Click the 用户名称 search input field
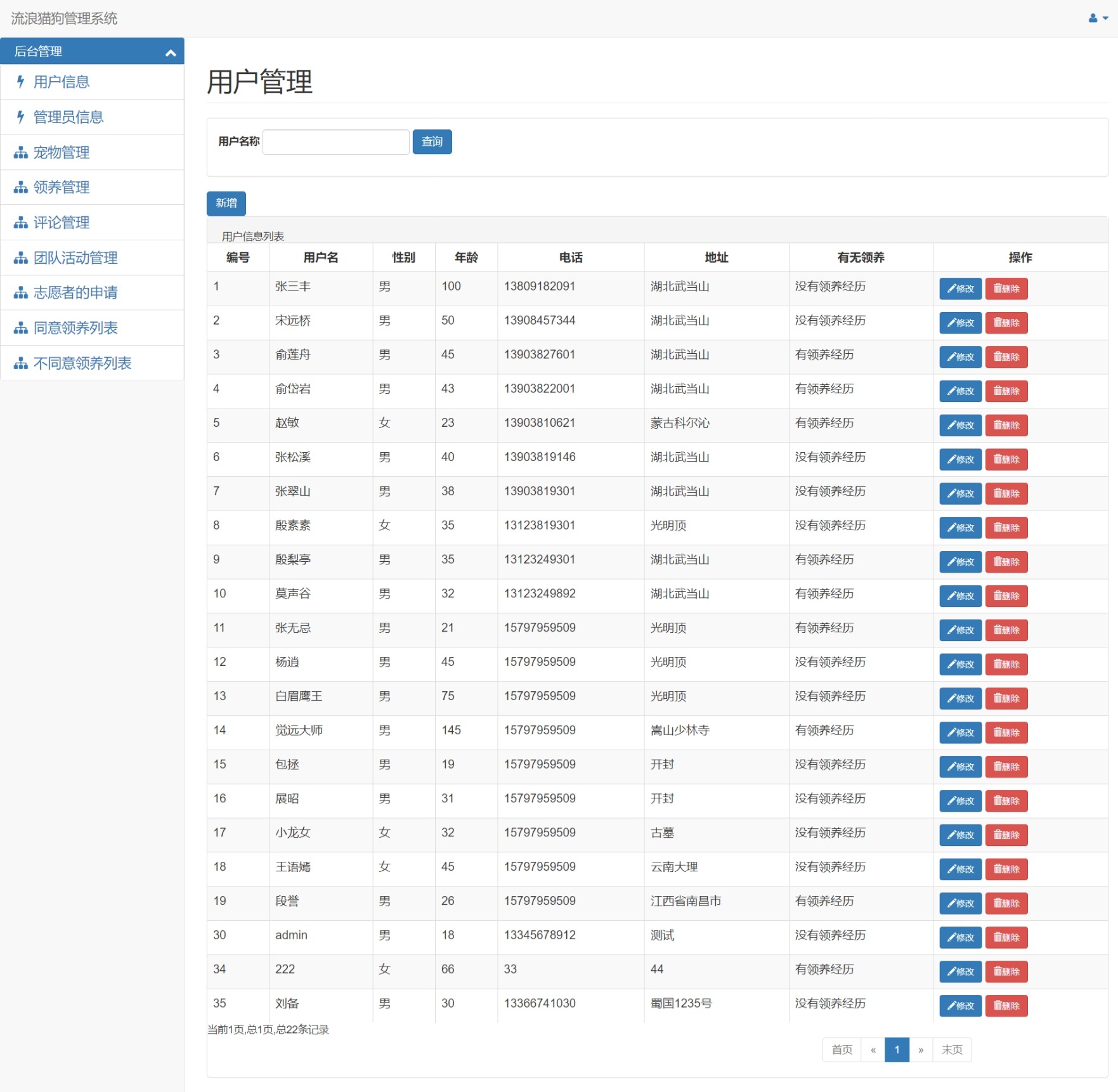The height and width of the screenshot is (1092, 1118). tap(335, 142)
